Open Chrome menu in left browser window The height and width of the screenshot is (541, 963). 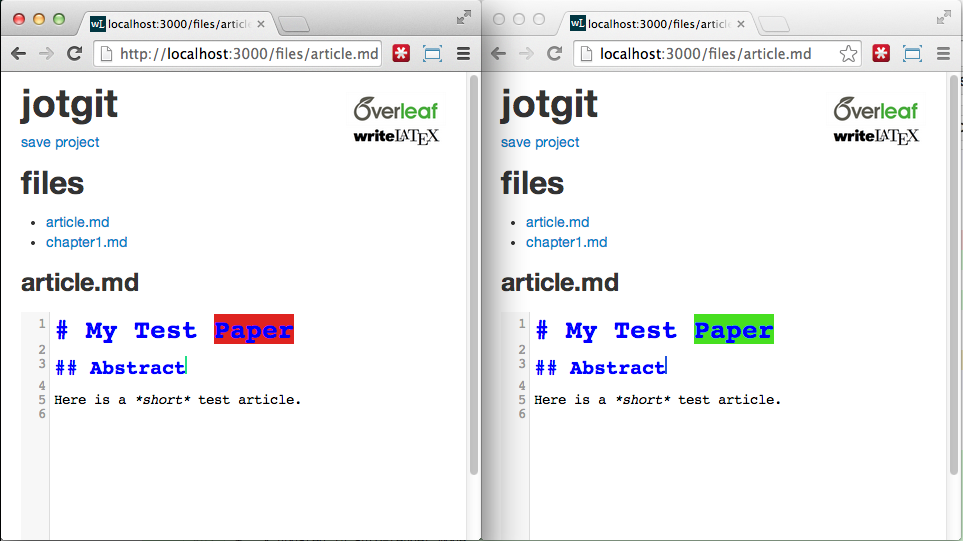pos(464,54)
